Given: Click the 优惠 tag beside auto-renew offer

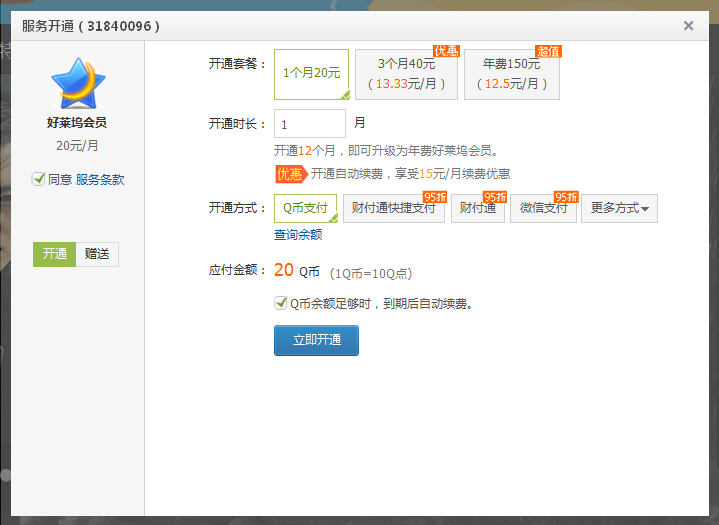Looking at the screenshot, I should pos(290,174).
